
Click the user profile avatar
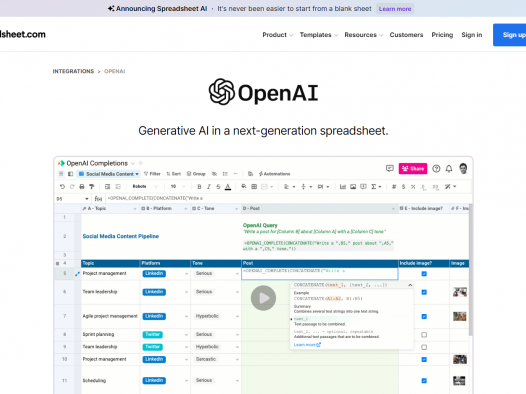point(463,168)
